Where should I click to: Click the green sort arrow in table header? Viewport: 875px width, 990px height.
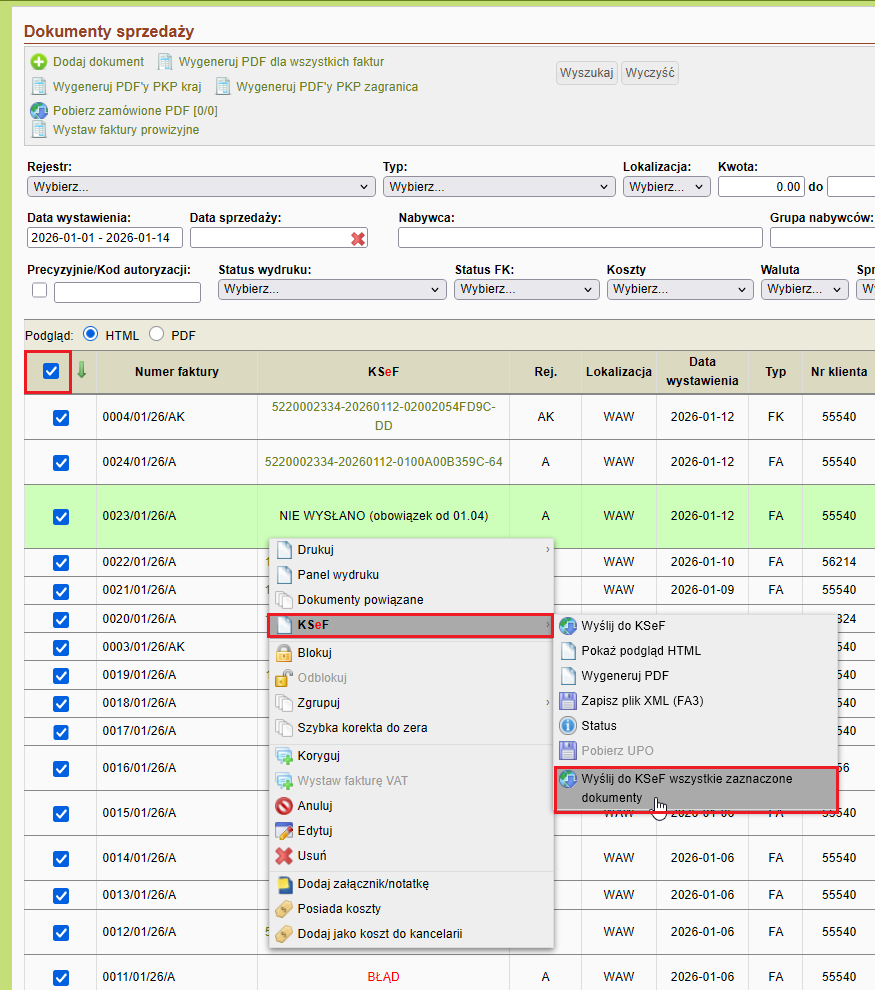(82, 370)
